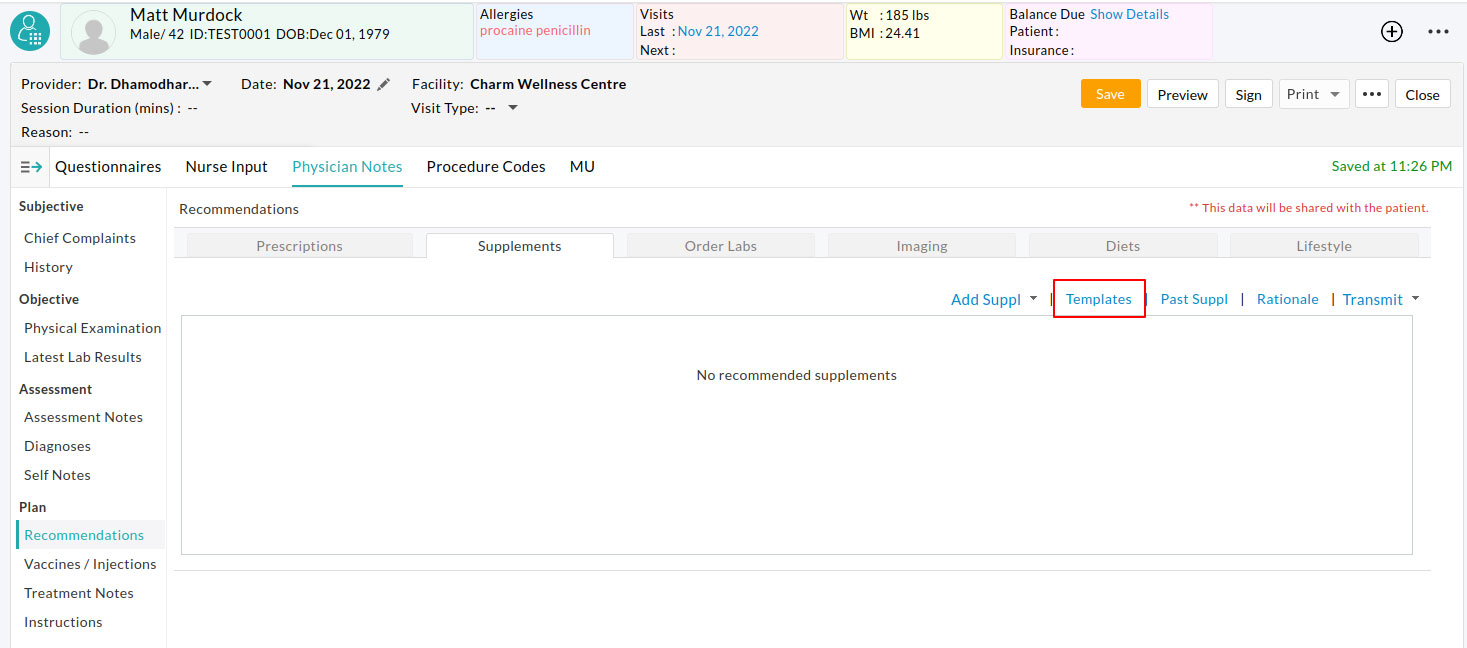
Task: Expand the Add Suppl dropdown
Action: click(1032, 298)
